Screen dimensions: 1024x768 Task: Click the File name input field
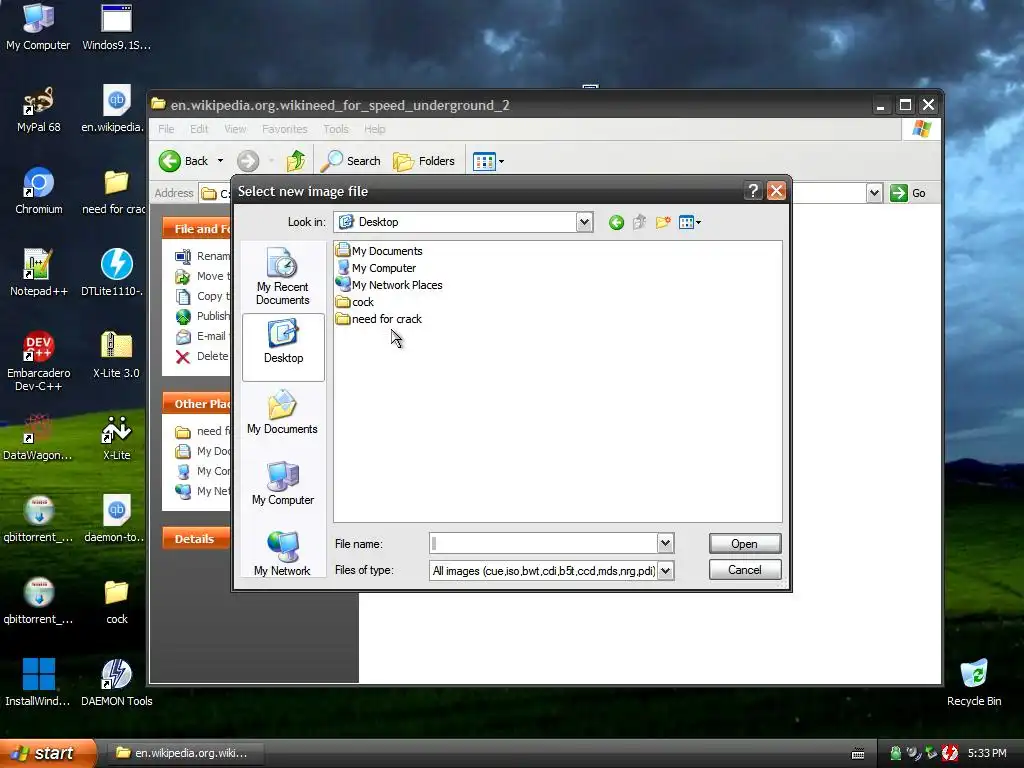click(543, 543)
